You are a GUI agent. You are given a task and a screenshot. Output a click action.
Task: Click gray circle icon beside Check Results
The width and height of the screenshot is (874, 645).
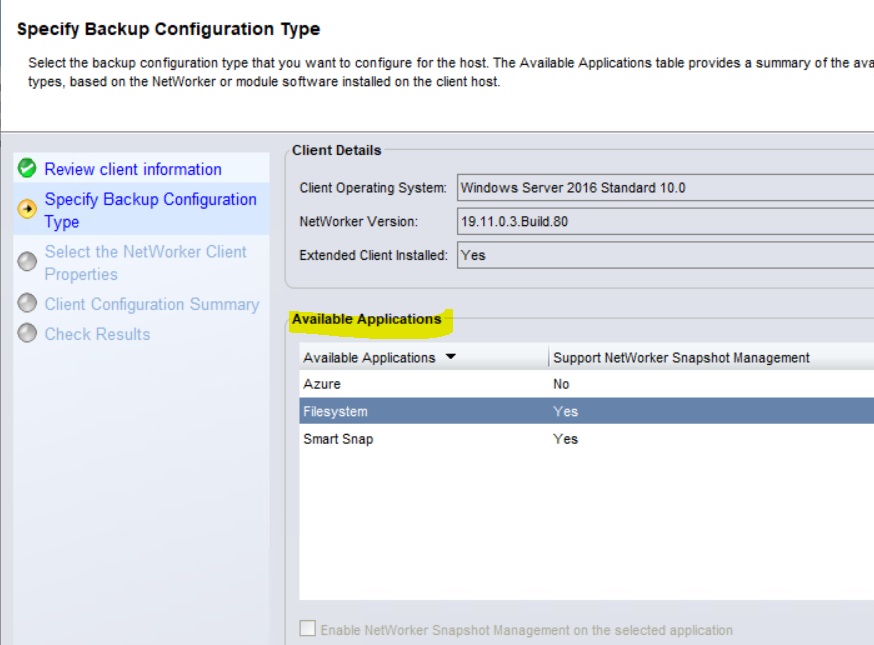[28, 335]
